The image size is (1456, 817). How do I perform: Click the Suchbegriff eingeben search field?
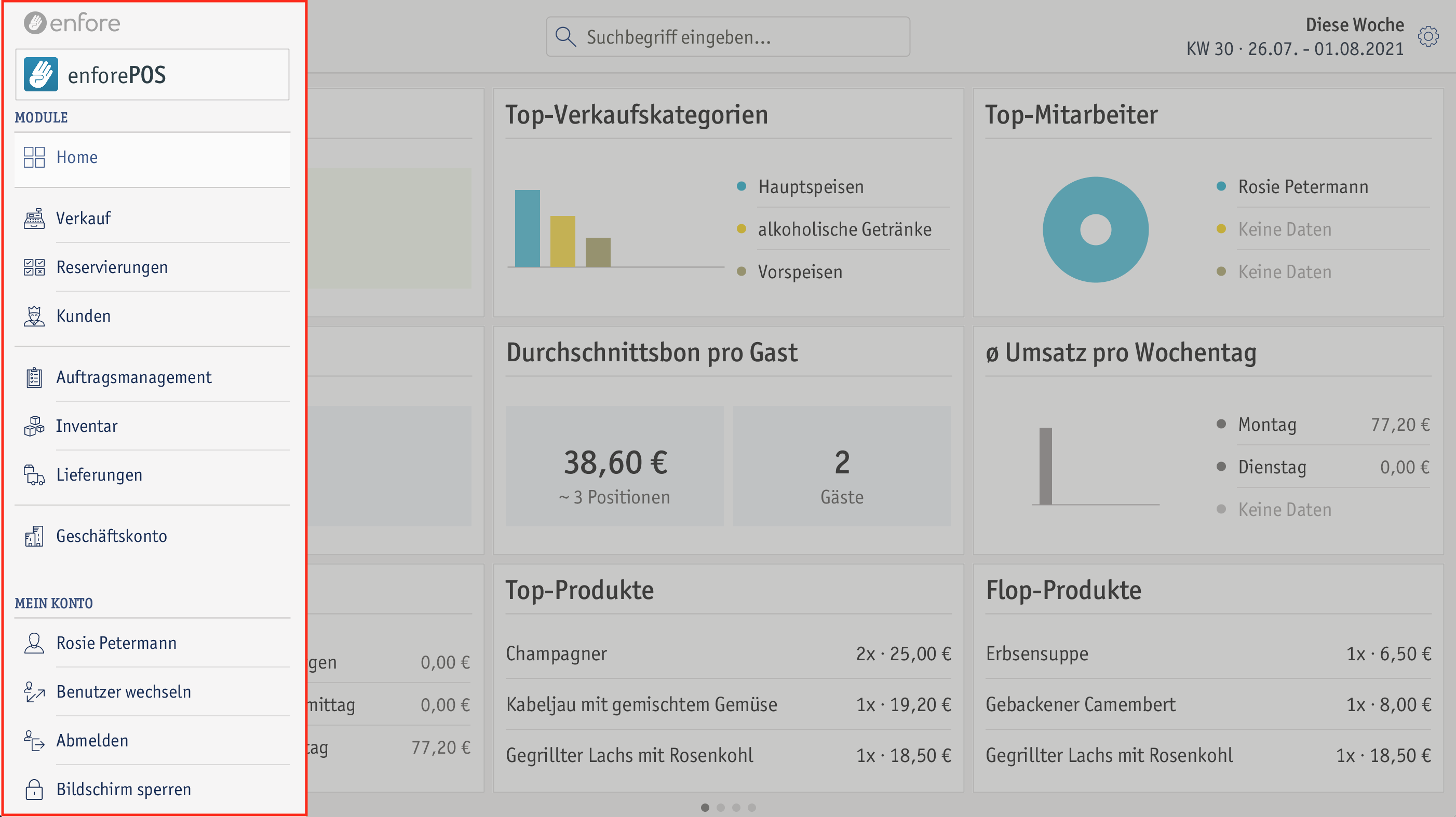[727, 37]
